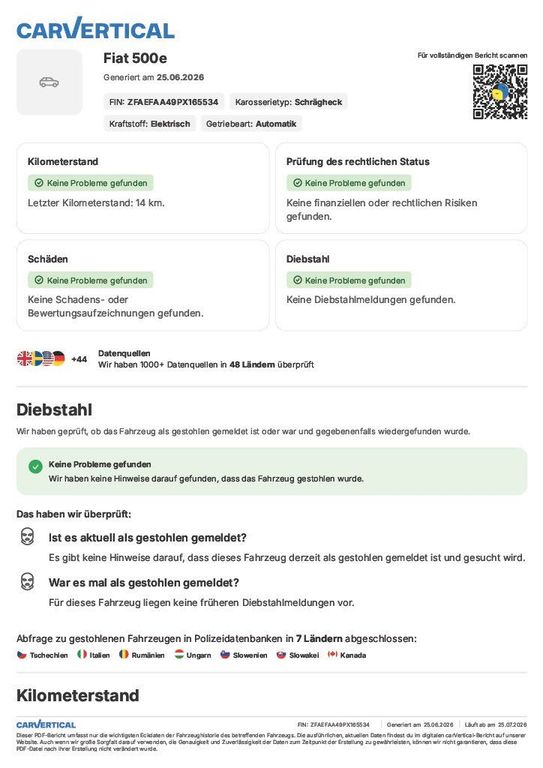Click the Diebstahl card status badge
This screenshot has height=768, width=543.
coord(349,281)
